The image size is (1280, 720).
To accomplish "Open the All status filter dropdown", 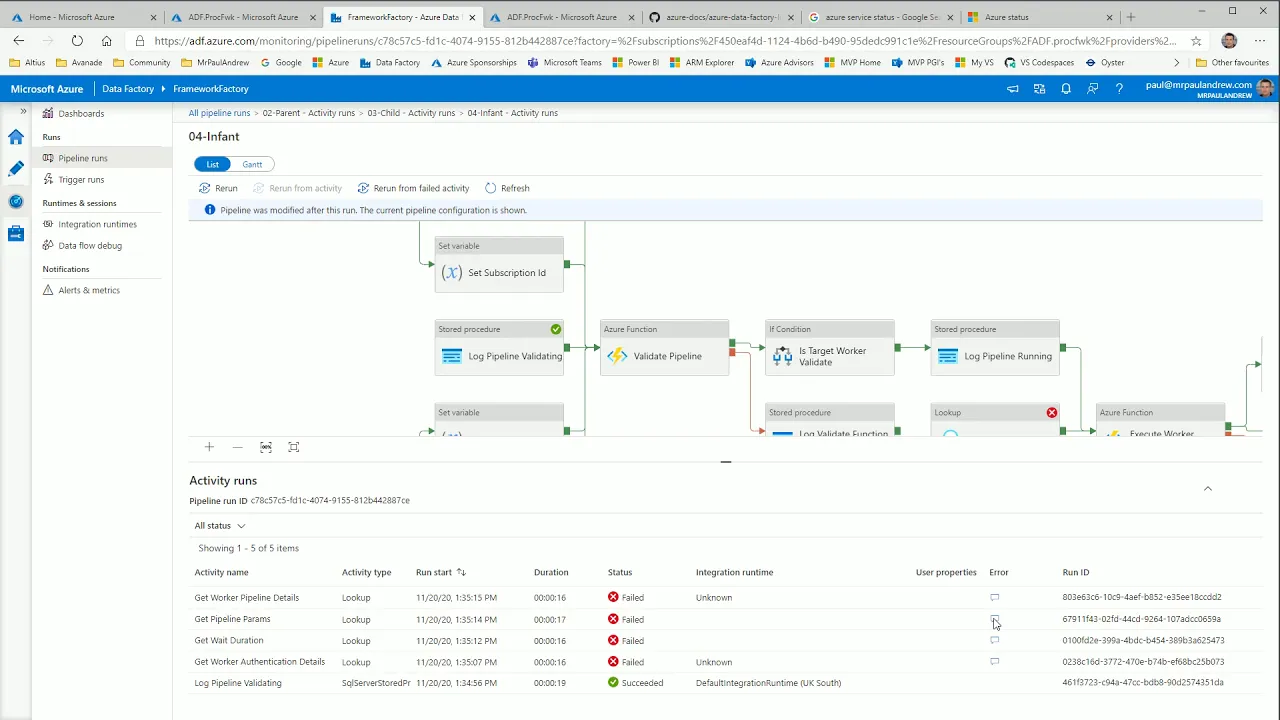I will [x=219, y=525].
